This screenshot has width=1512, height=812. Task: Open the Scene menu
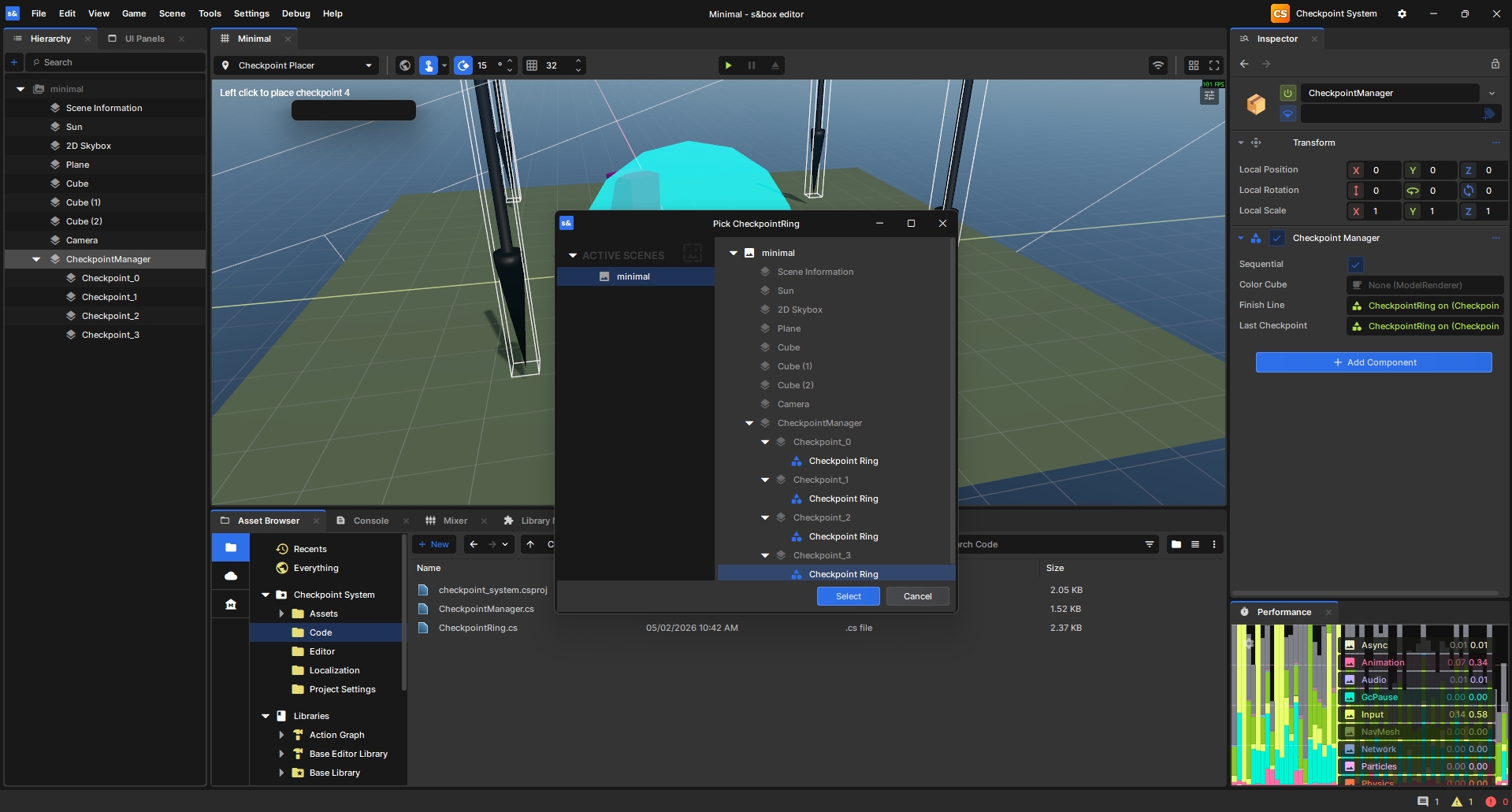click(172, 13)
